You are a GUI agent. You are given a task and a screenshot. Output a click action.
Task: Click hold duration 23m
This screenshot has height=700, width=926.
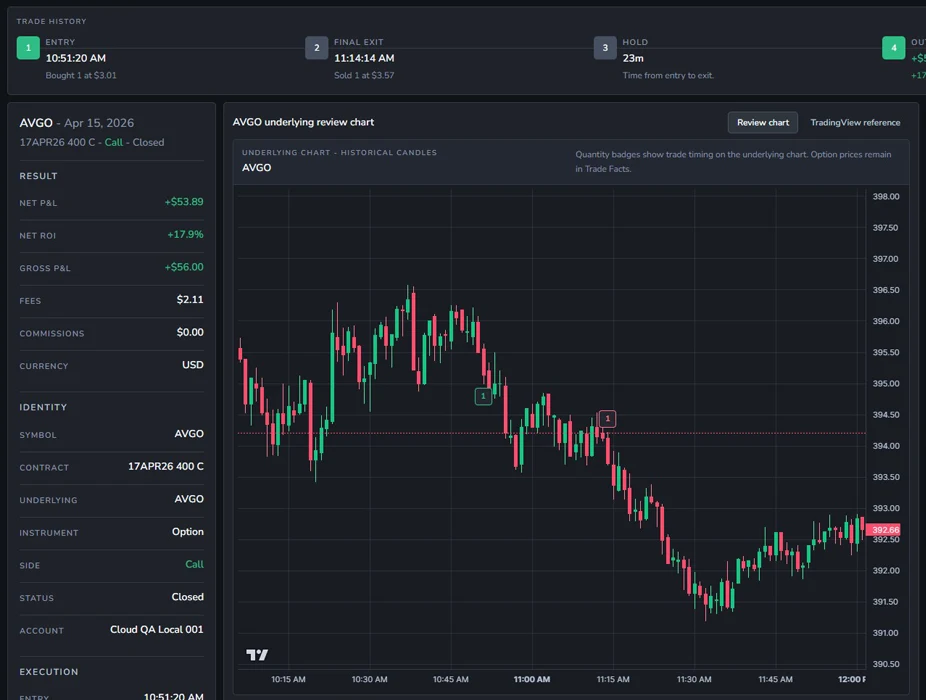coord(632,58)
